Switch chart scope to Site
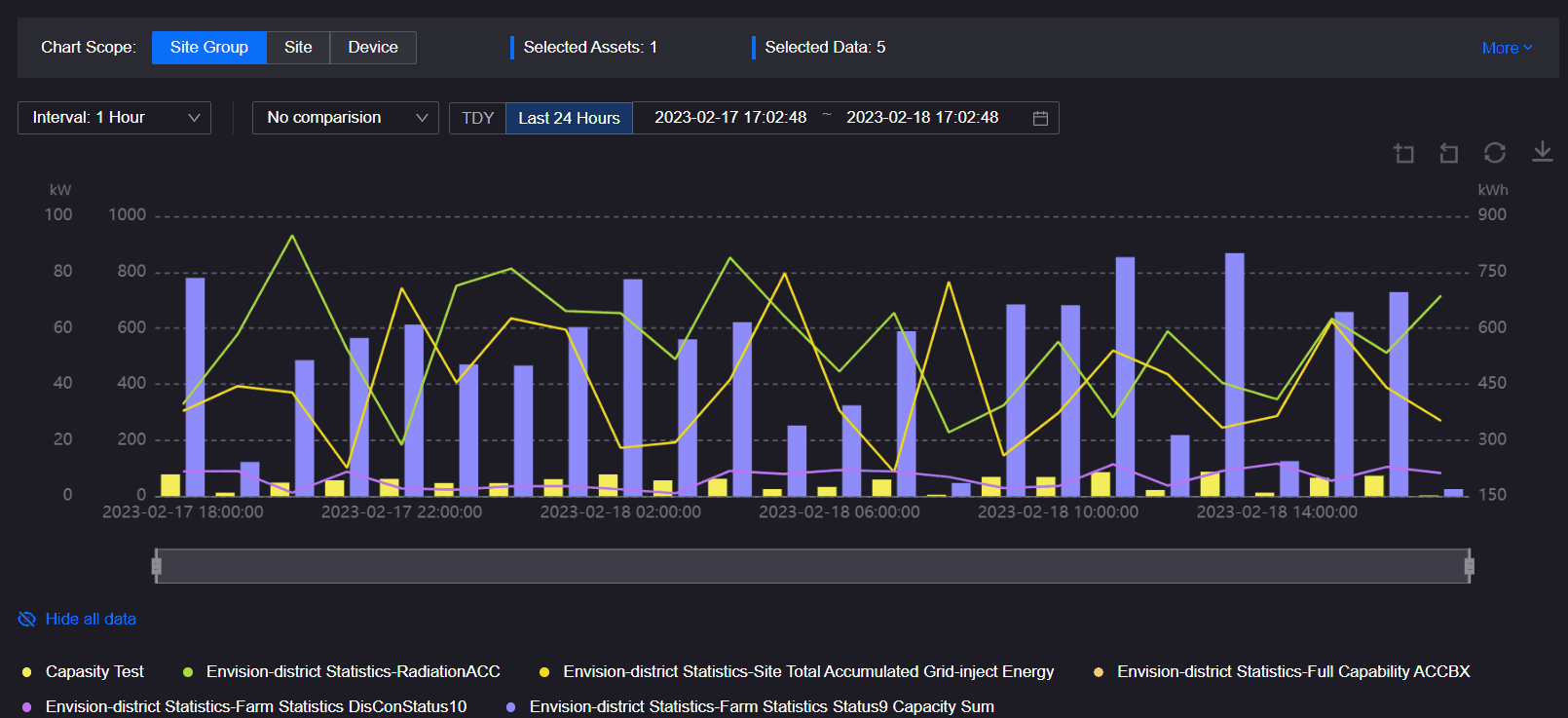The width and height of the screenshot is (1568, 718). pyautogui.click(x=298, y=48)
